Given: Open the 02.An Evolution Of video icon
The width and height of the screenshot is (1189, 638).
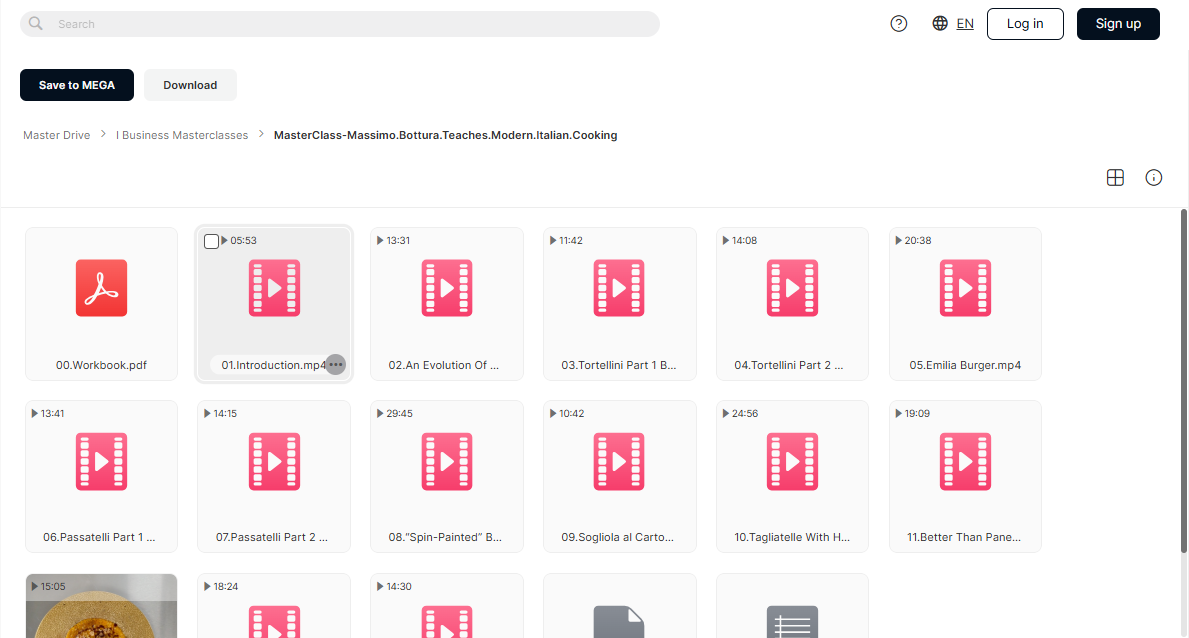Looking at the screenshot, I should point(447,288).
